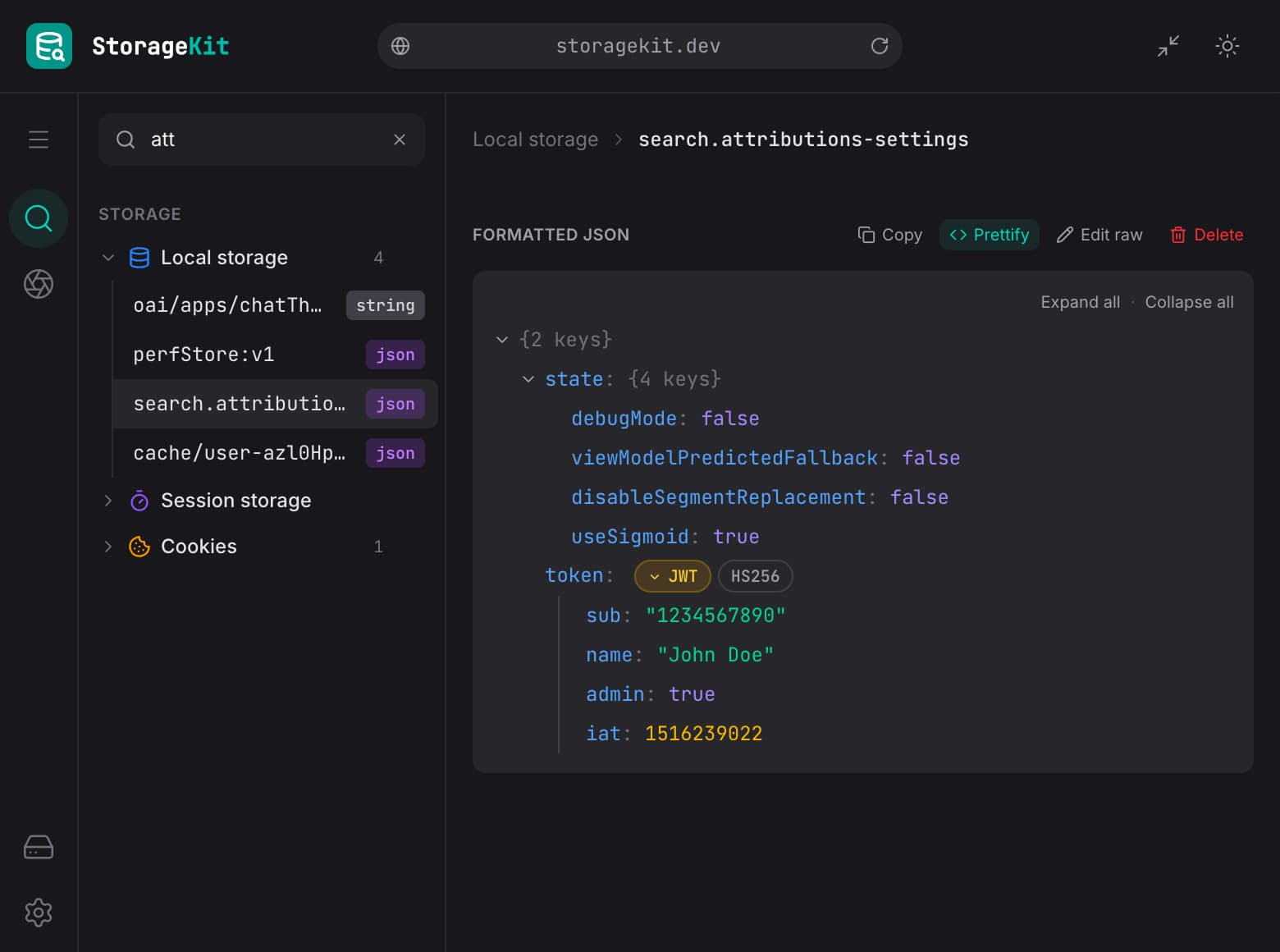
Task: Open the storage drive panel at sidebar bottom
Action: pos(38,847)
